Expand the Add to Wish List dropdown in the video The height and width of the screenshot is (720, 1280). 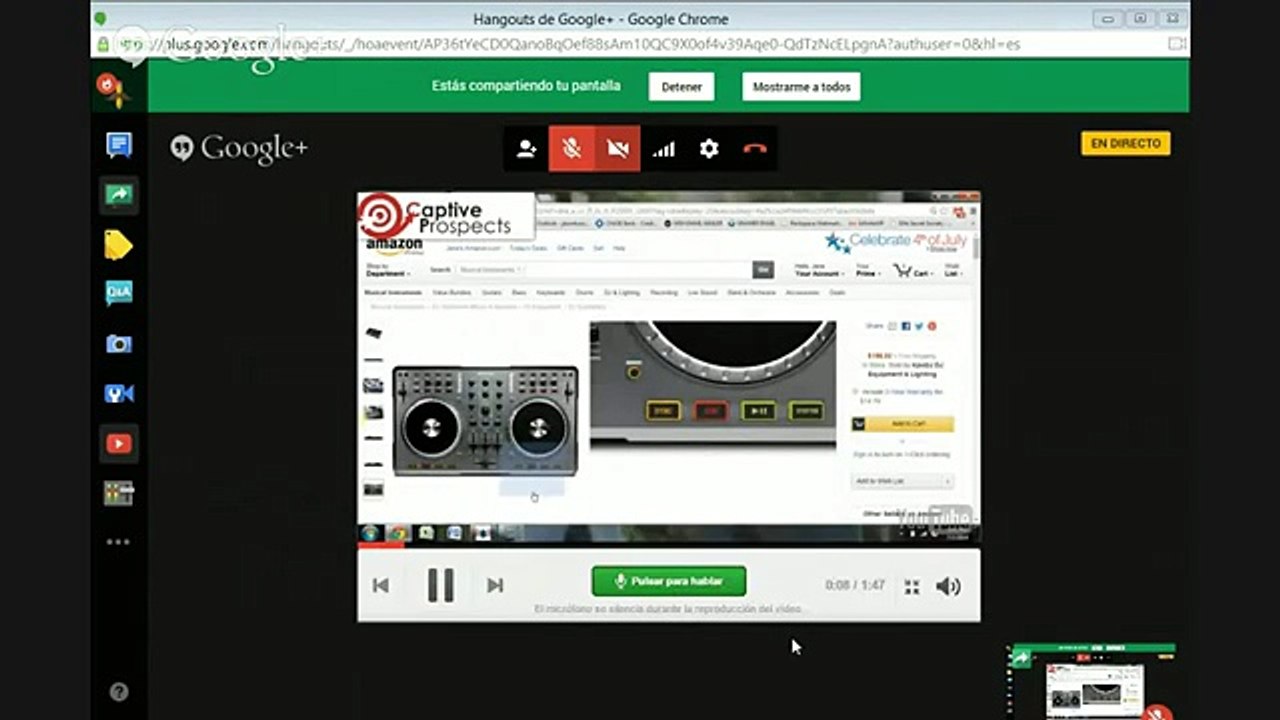tap(903, 481)
